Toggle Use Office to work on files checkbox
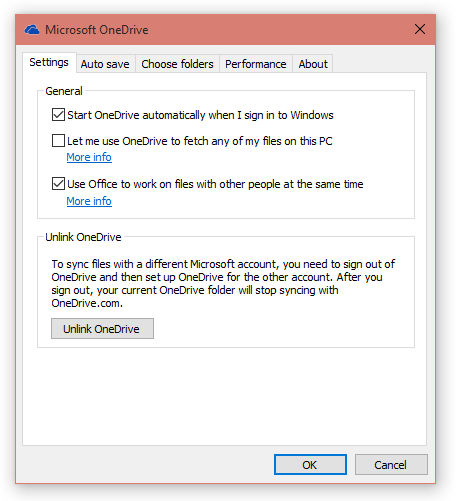Viewport: 456px width, 501px height. tap(58, 184)
